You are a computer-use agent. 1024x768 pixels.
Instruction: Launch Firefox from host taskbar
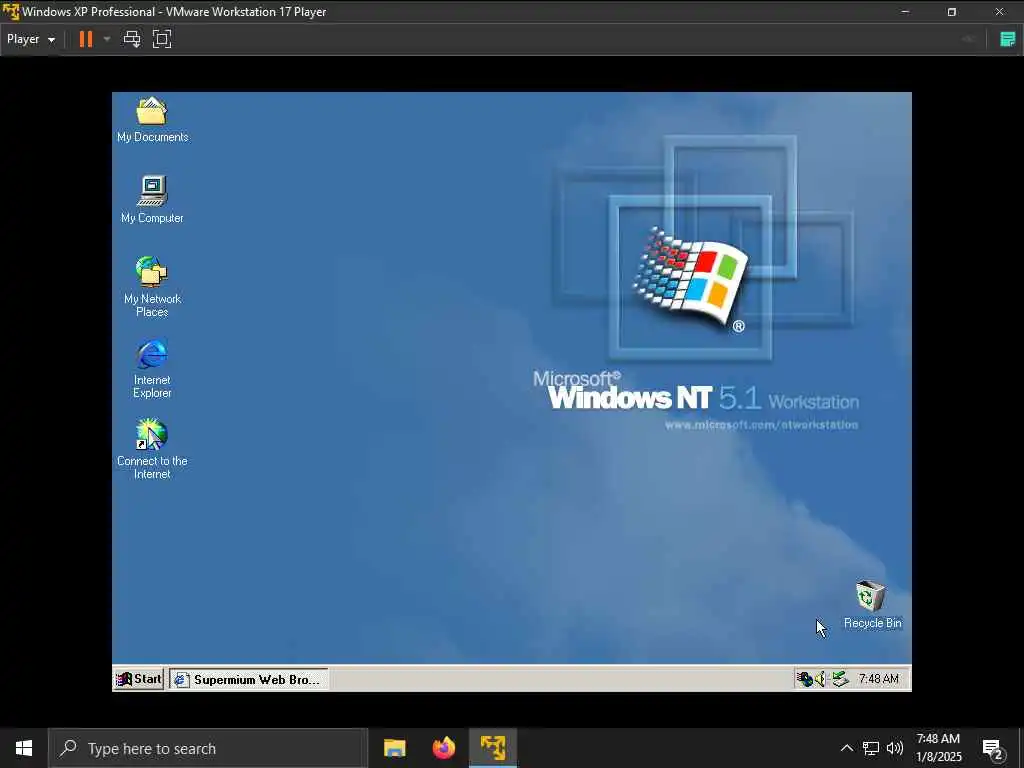click(x=444, y=748)
